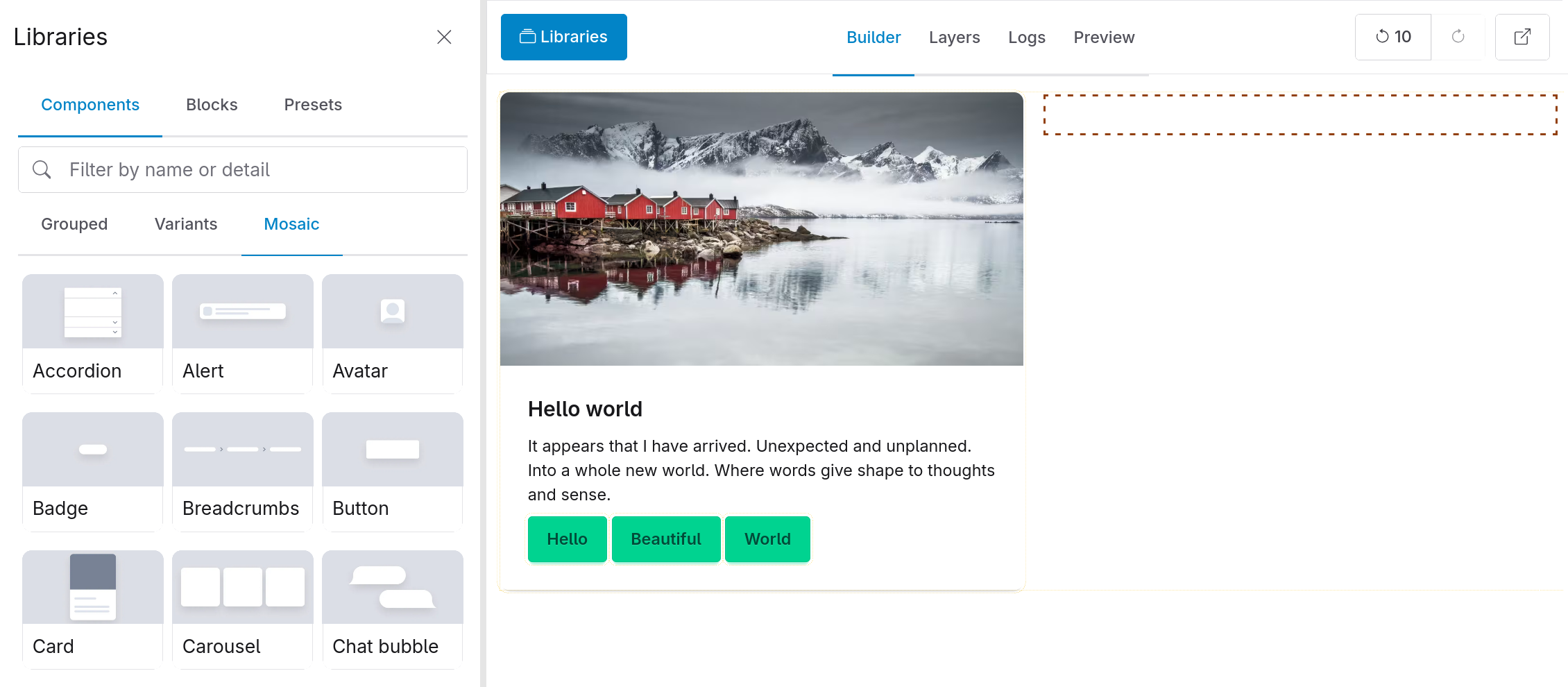Select the Badge component icon
1568x687 pixels.
(x=93, y=450)
